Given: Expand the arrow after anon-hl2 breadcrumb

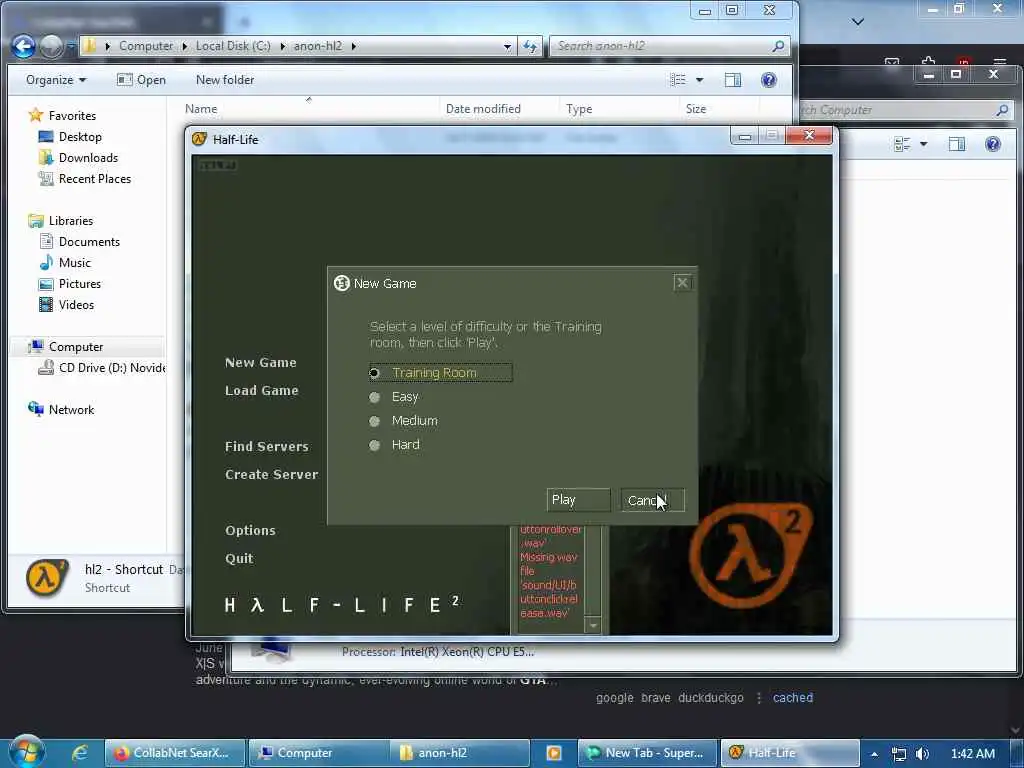Looking at the screenshot, I should coord(354,46).
